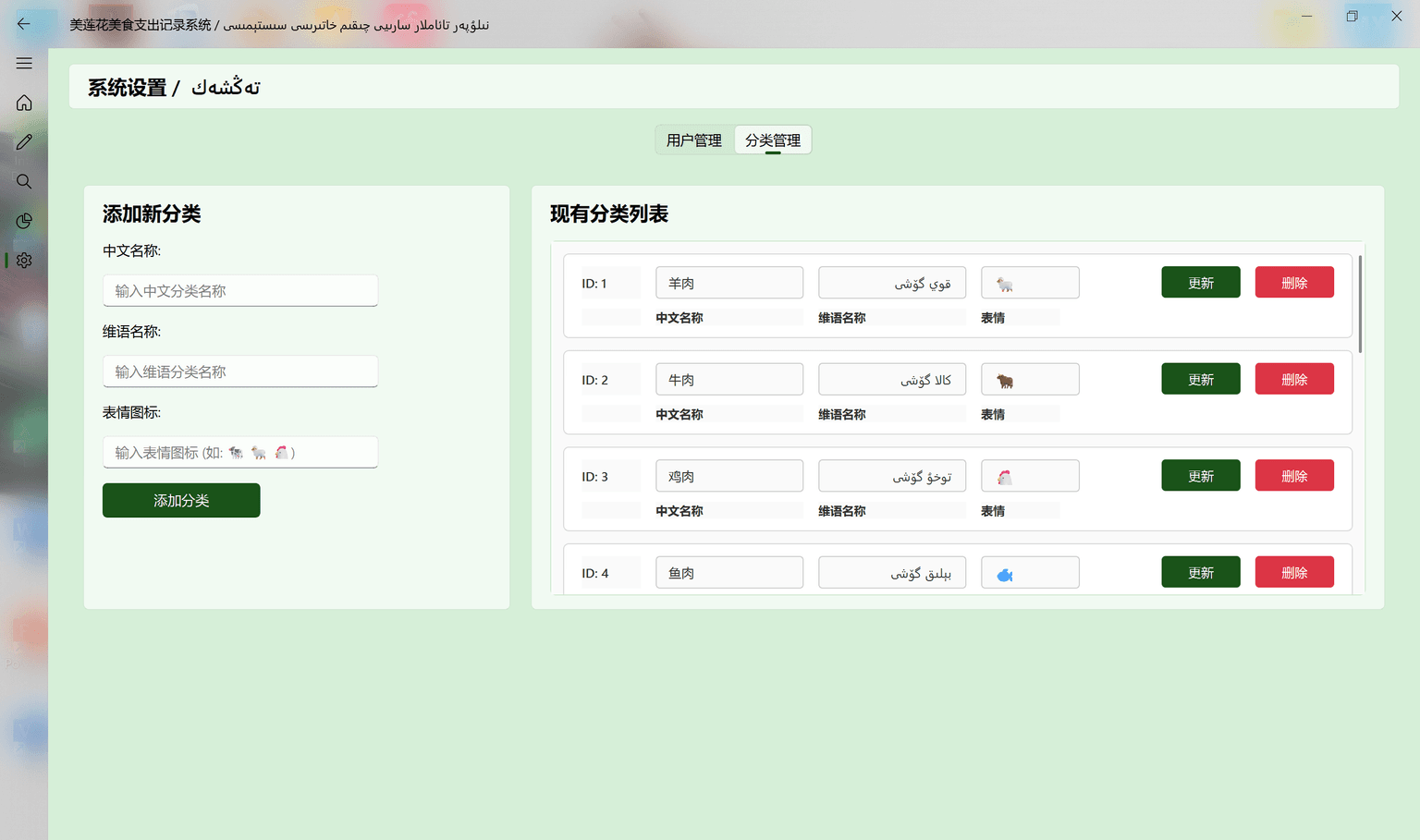Open the pencil edit page in sidebar
Image resolution: width=1420 pixels, height=840 pixels.
(24, 142)
